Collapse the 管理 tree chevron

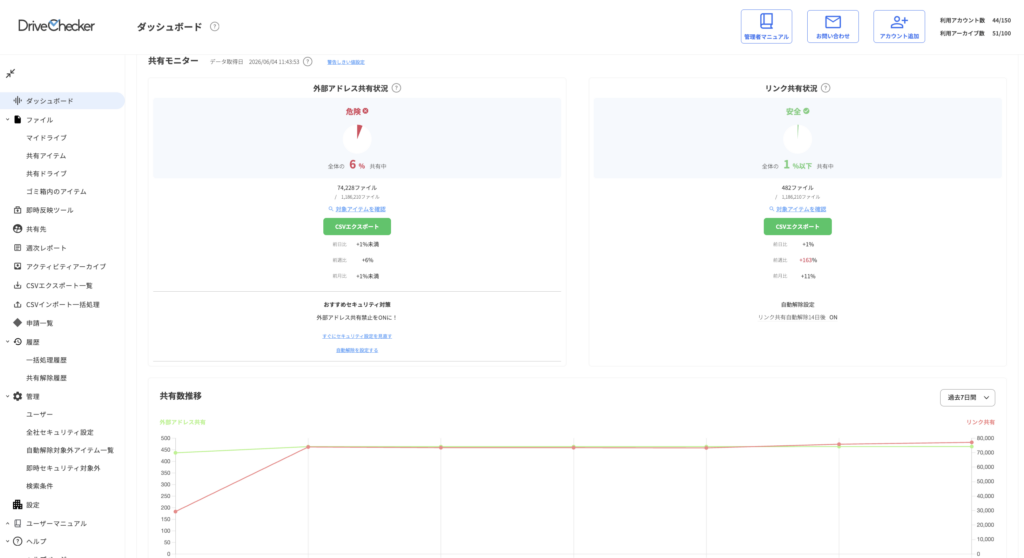coord(7,396)
